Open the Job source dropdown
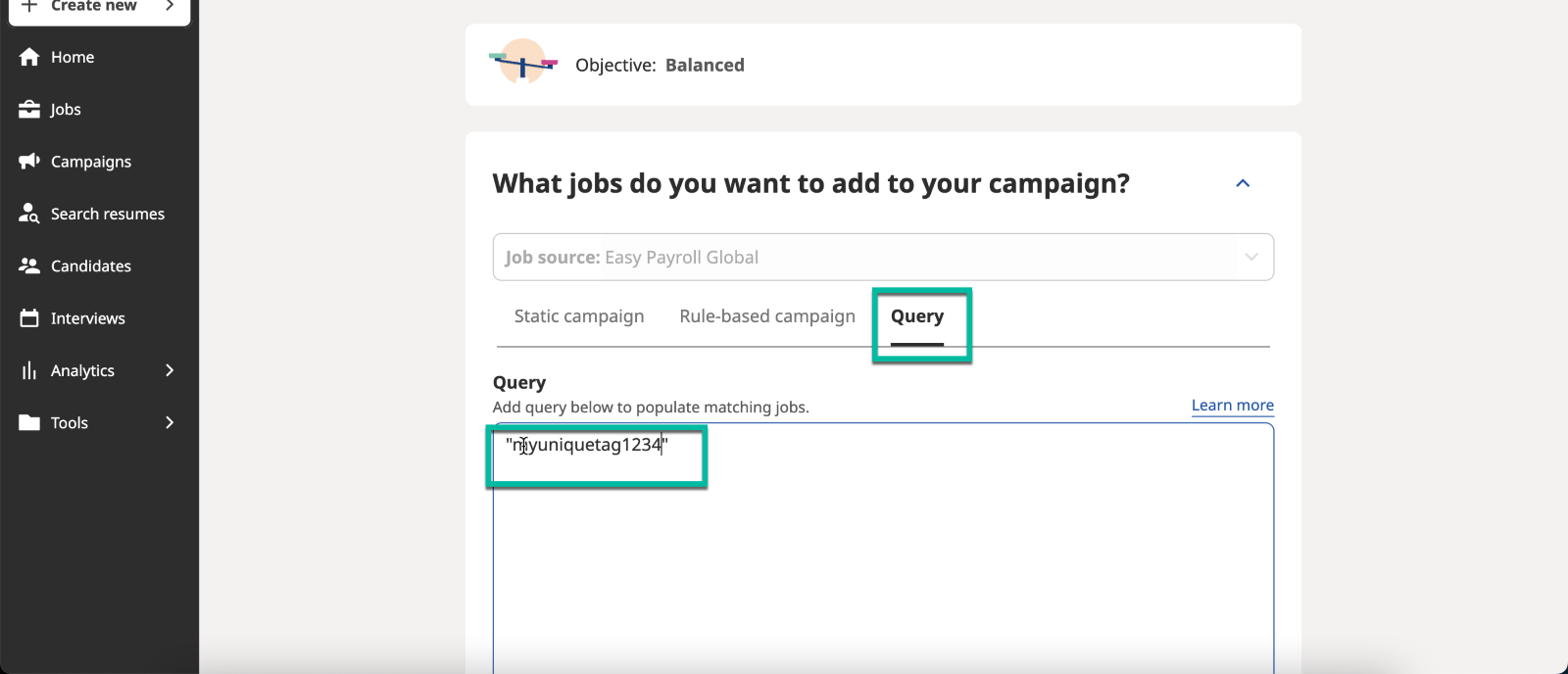This screenshot has width=1568, height=674. click(x=883, y=257)
